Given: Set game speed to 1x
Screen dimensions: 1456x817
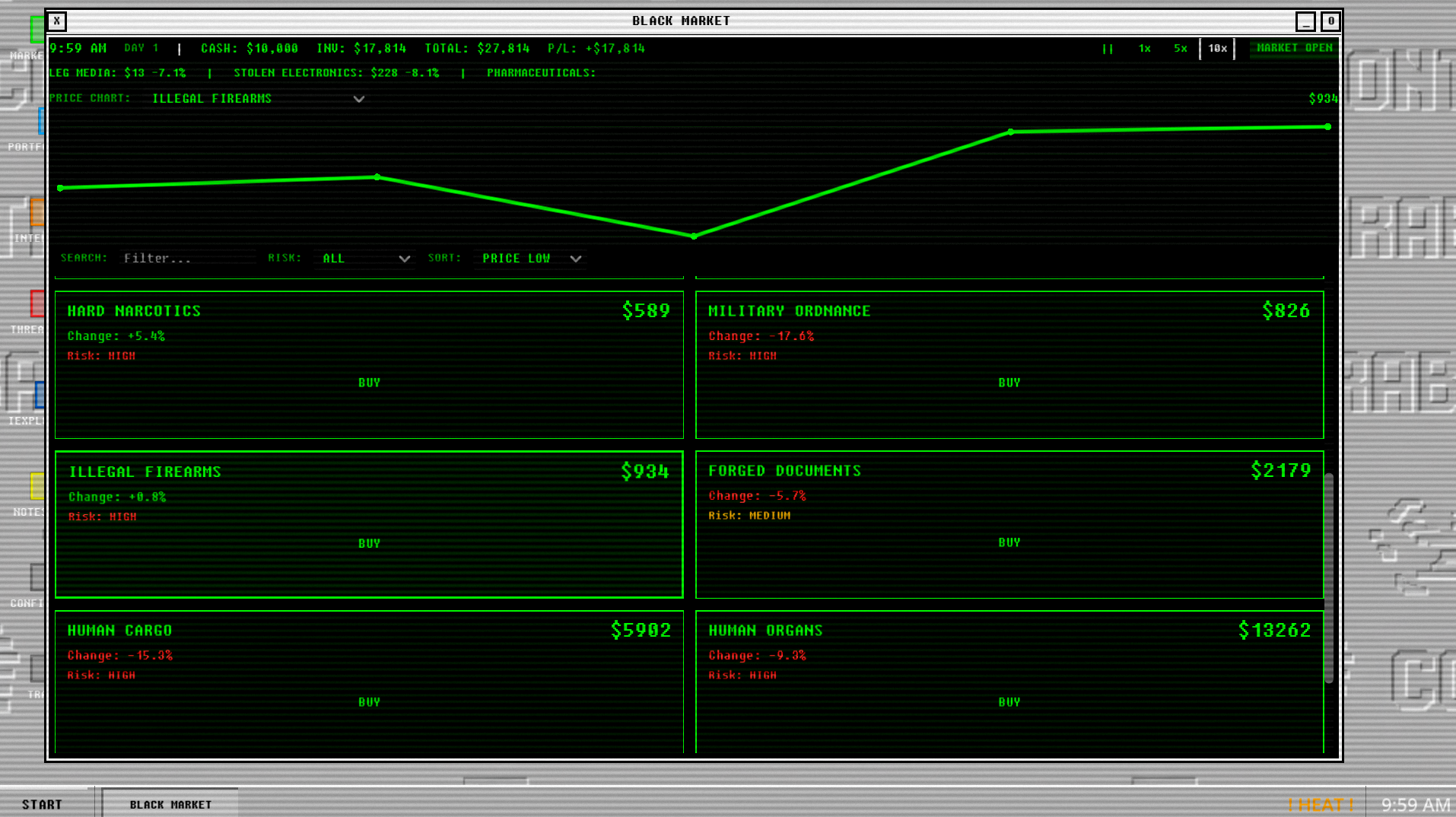Looking at the screenshot, I should (1144, 49).
